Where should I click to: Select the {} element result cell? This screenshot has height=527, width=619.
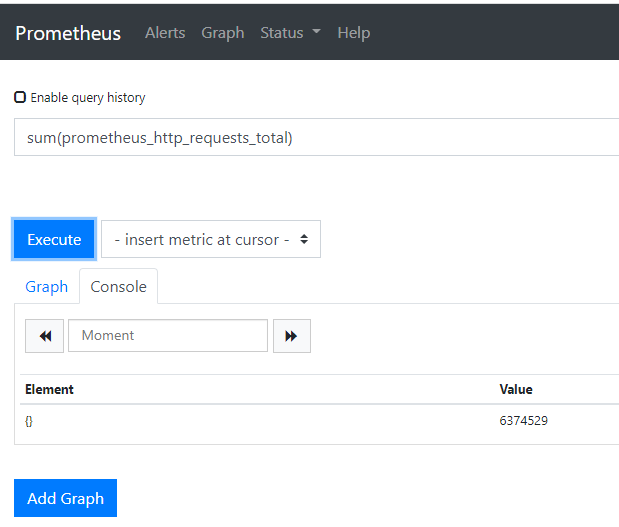point(29,422)
